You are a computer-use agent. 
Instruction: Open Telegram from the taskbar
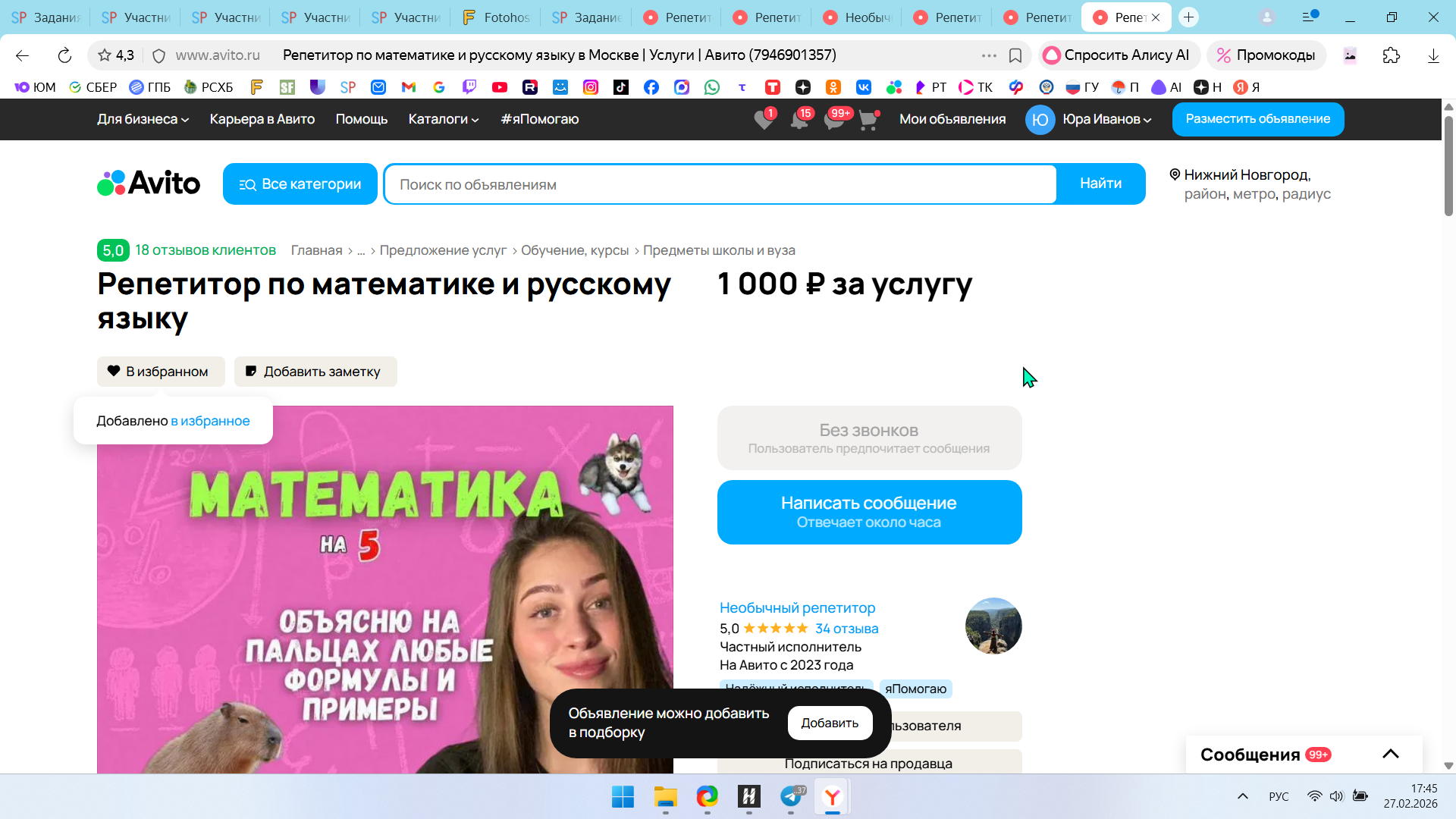[x=791, y=797]
